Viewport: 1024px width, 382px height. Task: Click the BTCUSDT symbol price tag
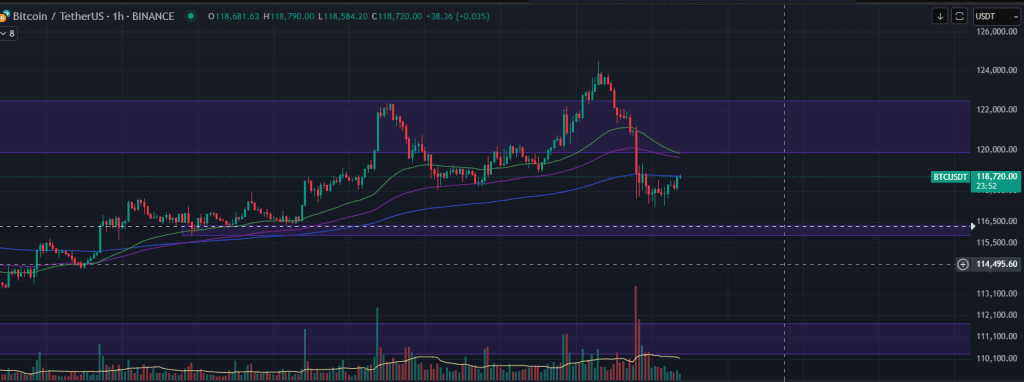[x=951, y=177]
